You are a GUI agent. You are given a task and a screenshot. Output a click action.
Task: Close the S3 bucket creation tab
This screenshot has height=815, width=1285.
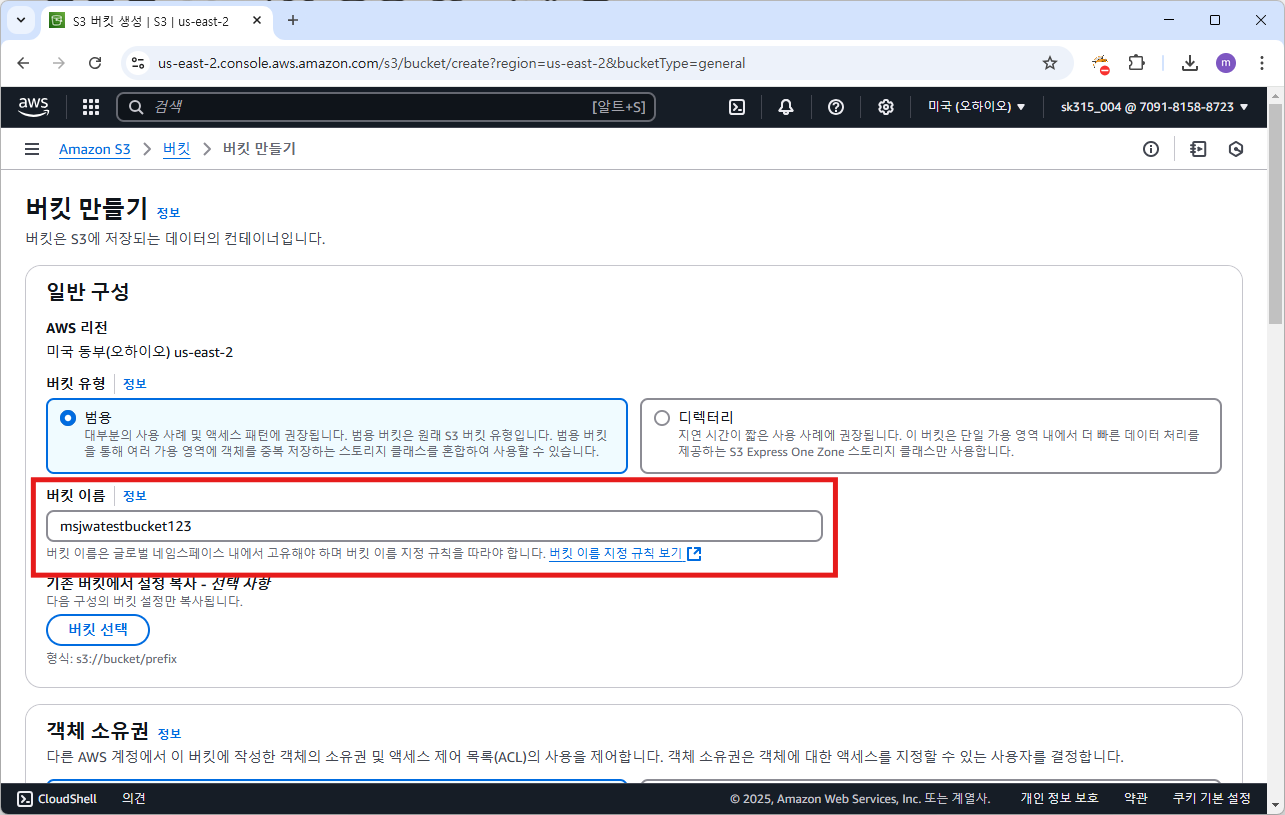[258, 20]
